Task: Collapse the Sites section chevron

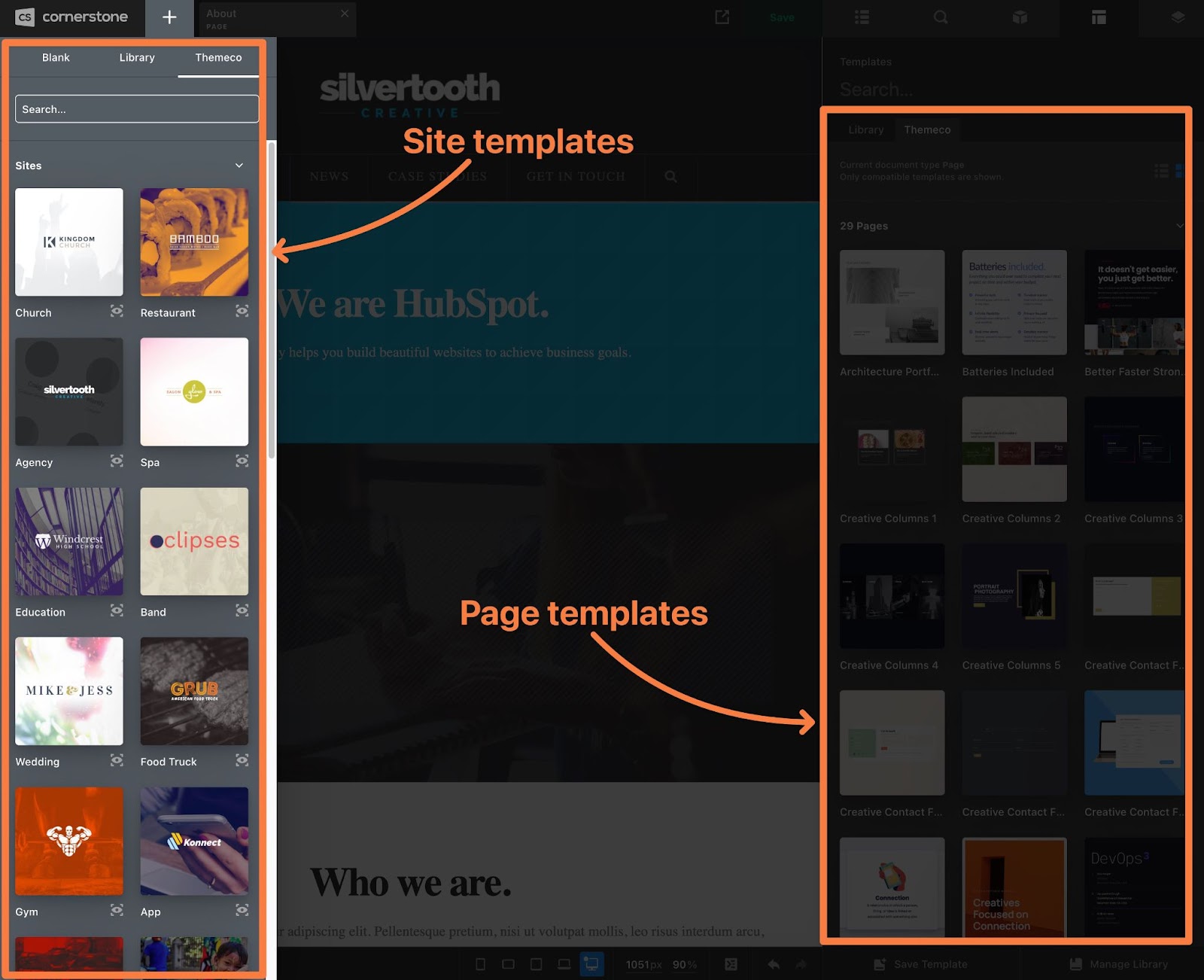Action: (239, 166)
